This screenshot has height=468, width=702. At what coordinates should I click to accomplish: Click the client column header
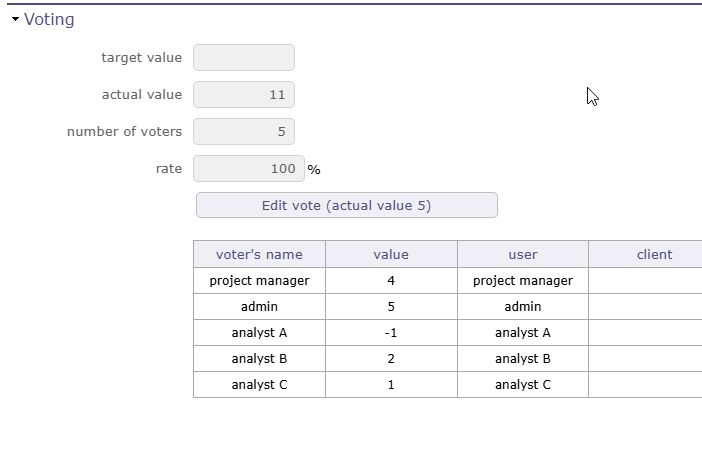[654, 254]
